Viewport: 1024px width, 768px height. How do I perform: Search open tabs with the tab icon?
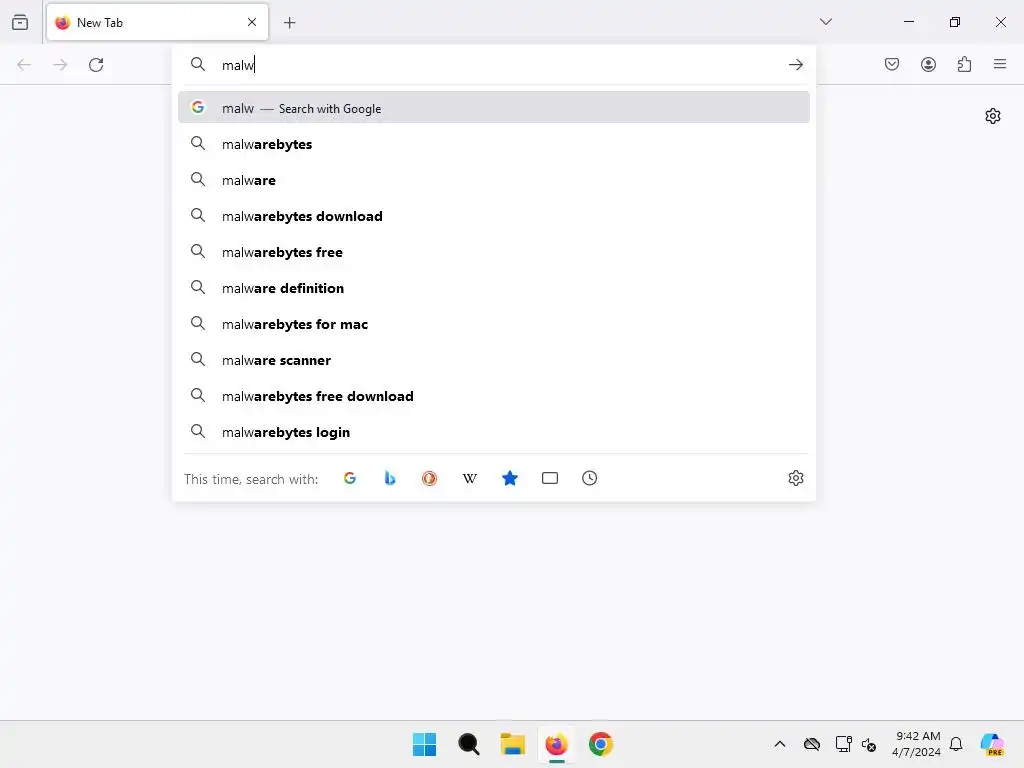pos(550,478)
